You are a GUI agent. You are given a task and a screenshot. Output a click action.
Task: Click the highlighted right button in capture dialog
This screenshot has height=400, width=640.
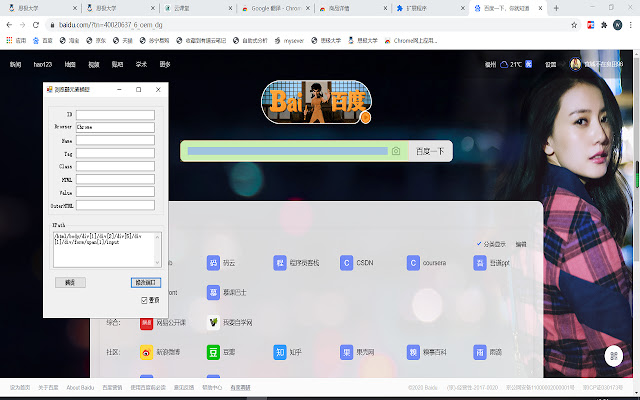(146, 282)
